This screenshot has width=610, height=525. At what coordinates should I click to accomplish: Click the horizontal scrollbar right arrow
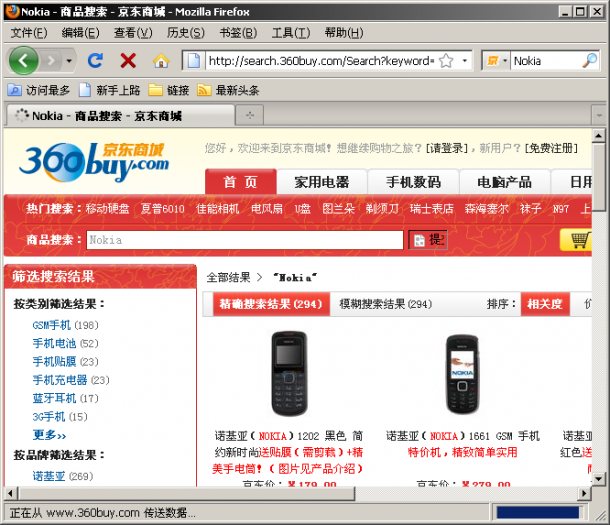coord(584,494)
